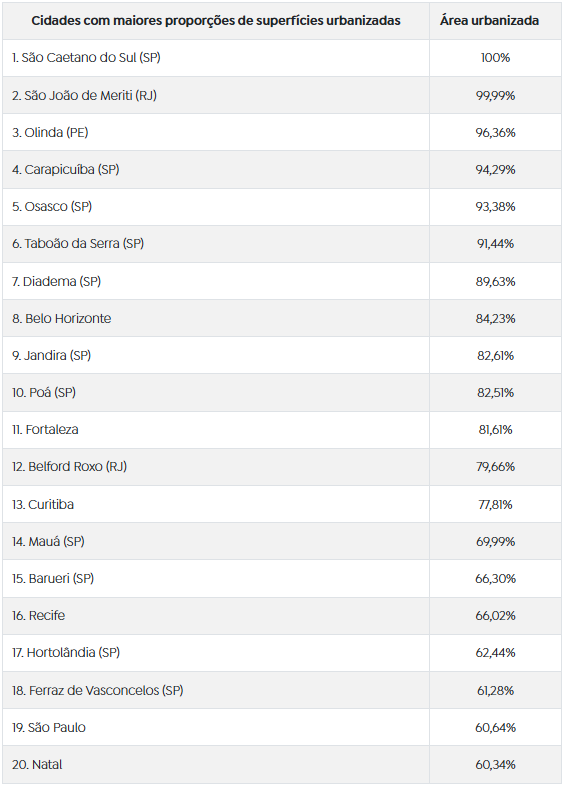Click on the Osasco (SP) row
The height and width of the screenshot is (786, 565).
click(x=282, y=207)
